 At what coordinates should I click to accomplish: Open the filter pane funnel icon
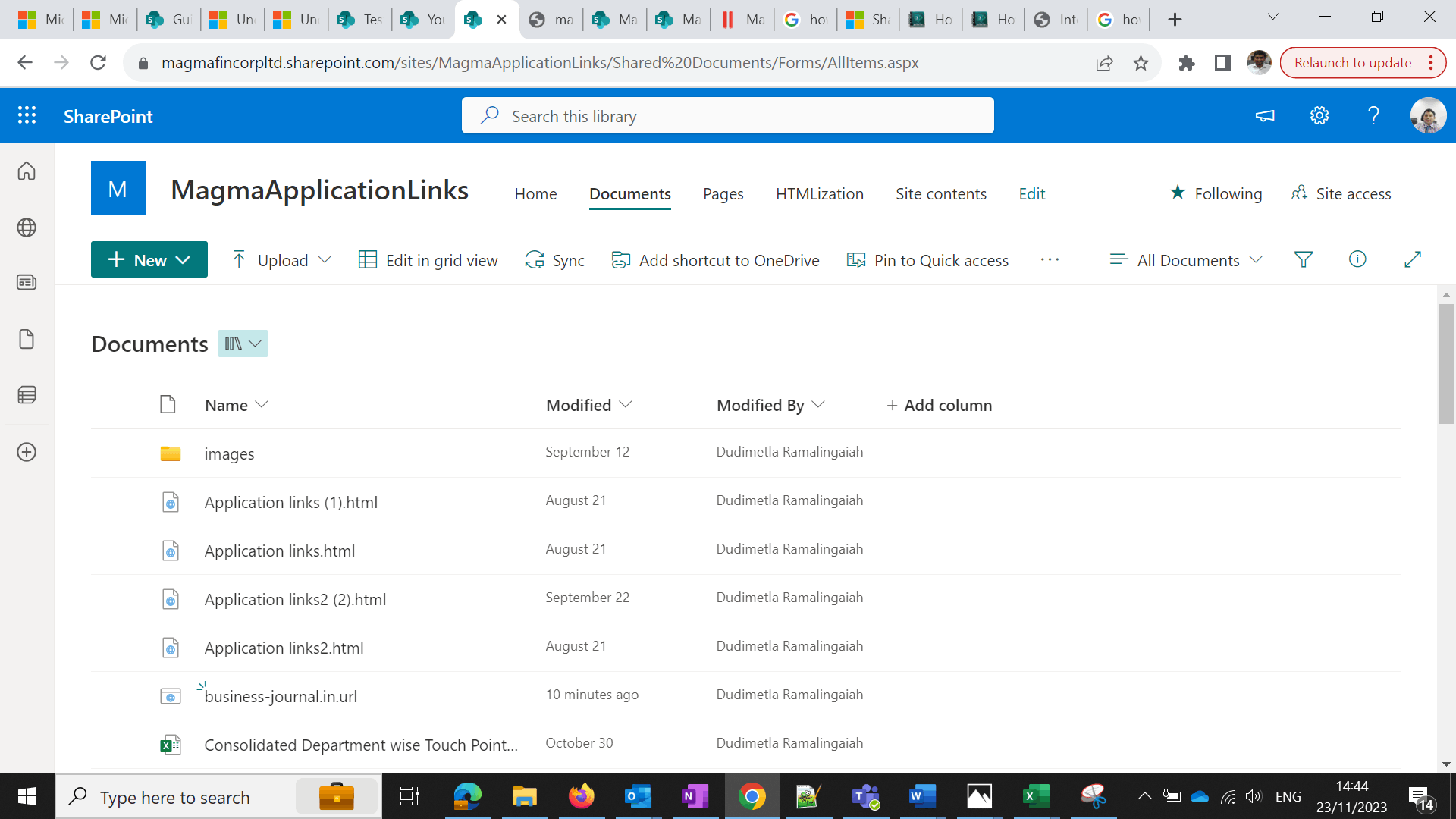point(1303,260)
